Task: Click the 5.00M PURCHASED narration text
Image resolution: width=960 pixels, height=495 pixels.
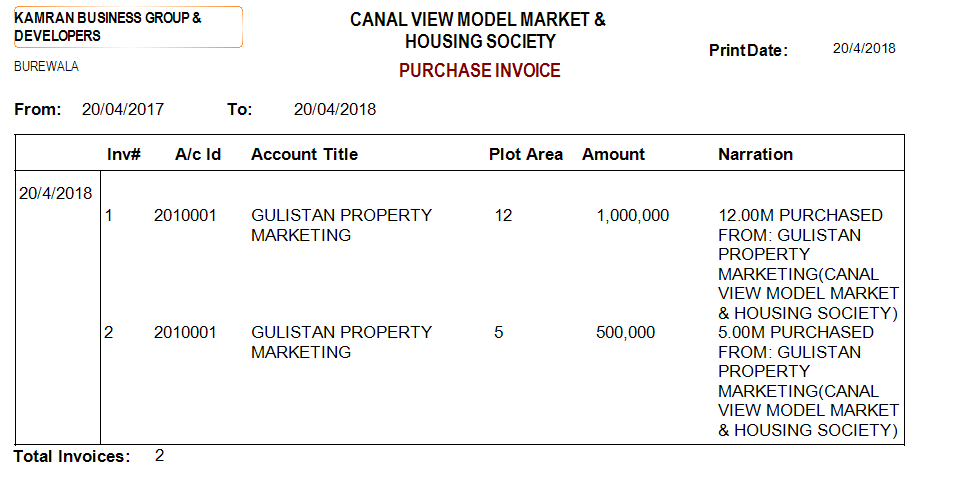Action: click(796, 332)
